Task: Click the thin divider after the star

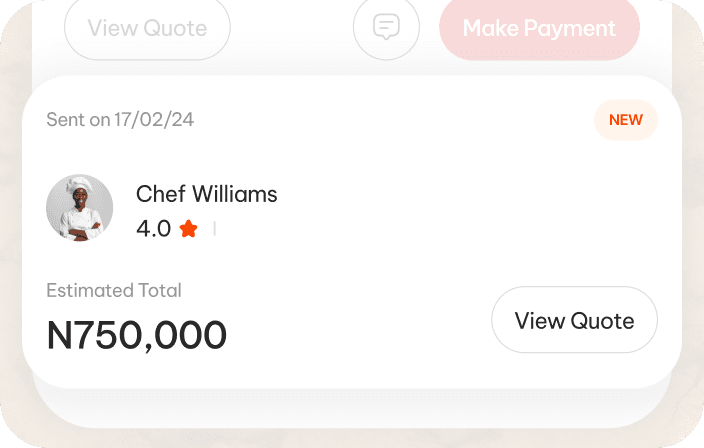Action: coord(214,229)
